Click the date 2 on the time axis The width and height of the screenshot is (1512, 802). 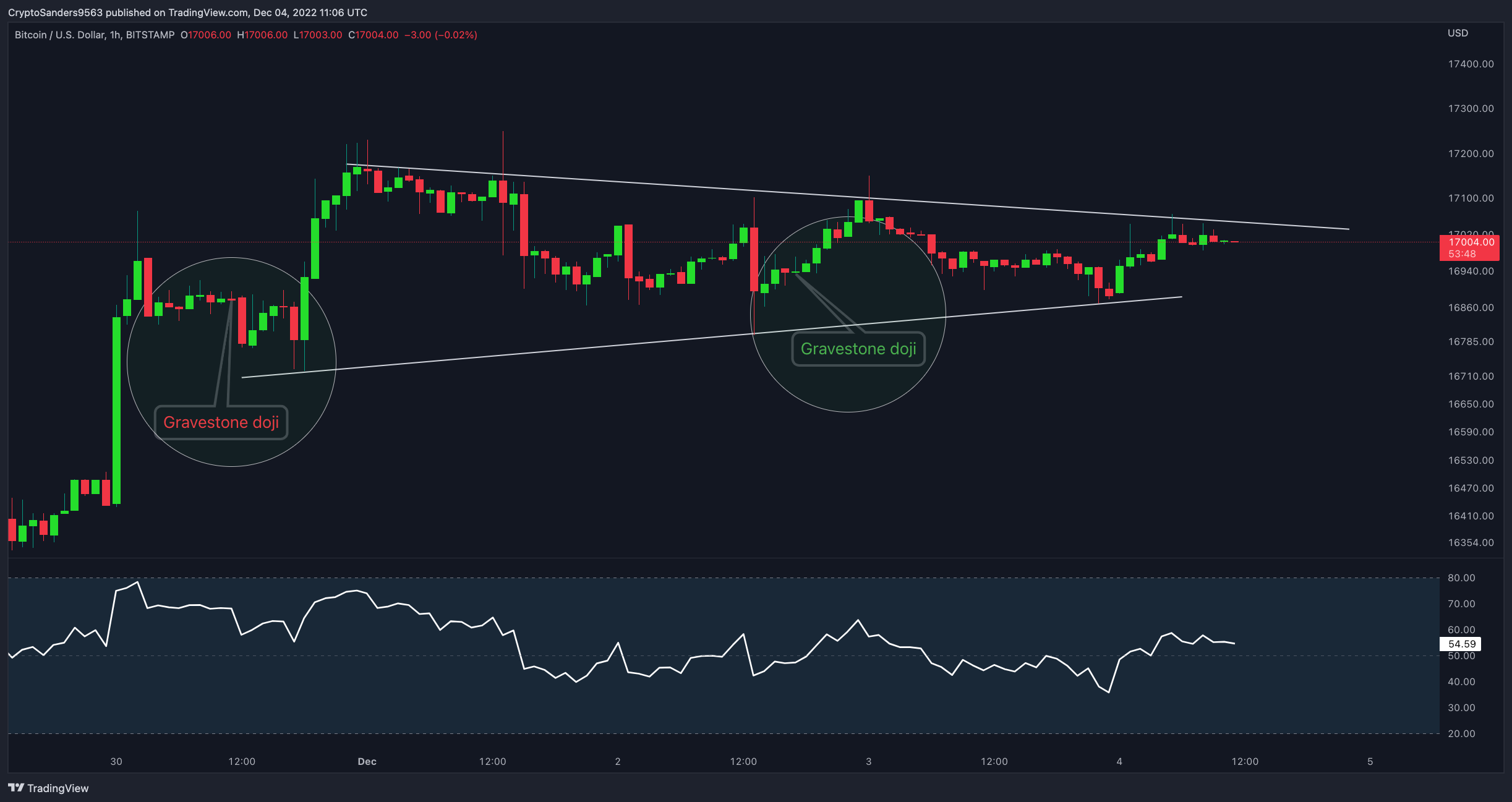click(618, 761)
